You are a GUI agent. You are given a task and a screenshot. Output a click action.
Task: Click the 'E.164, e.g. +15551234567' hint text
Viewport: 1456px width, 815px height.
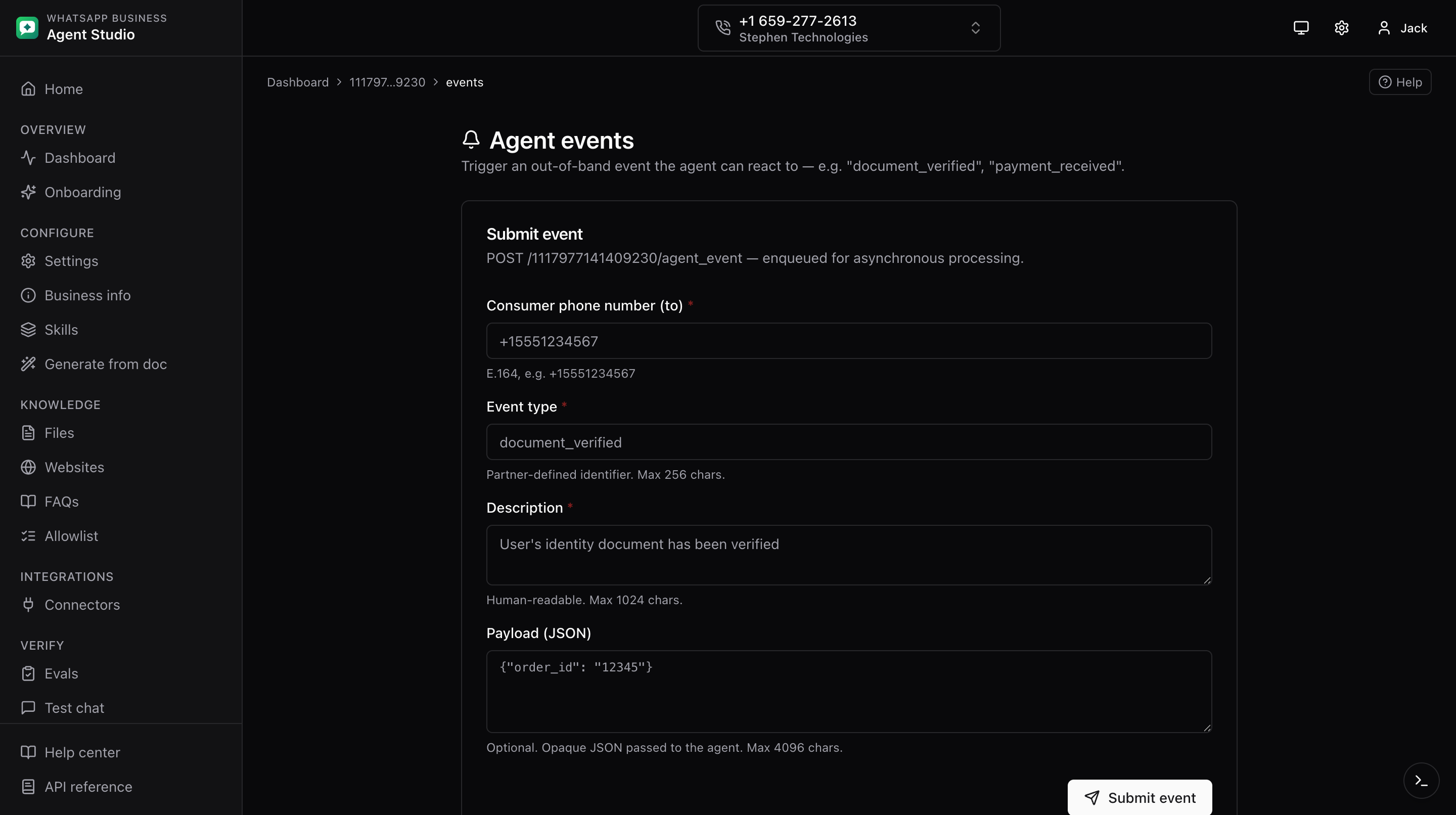click(x=561, y=374)
